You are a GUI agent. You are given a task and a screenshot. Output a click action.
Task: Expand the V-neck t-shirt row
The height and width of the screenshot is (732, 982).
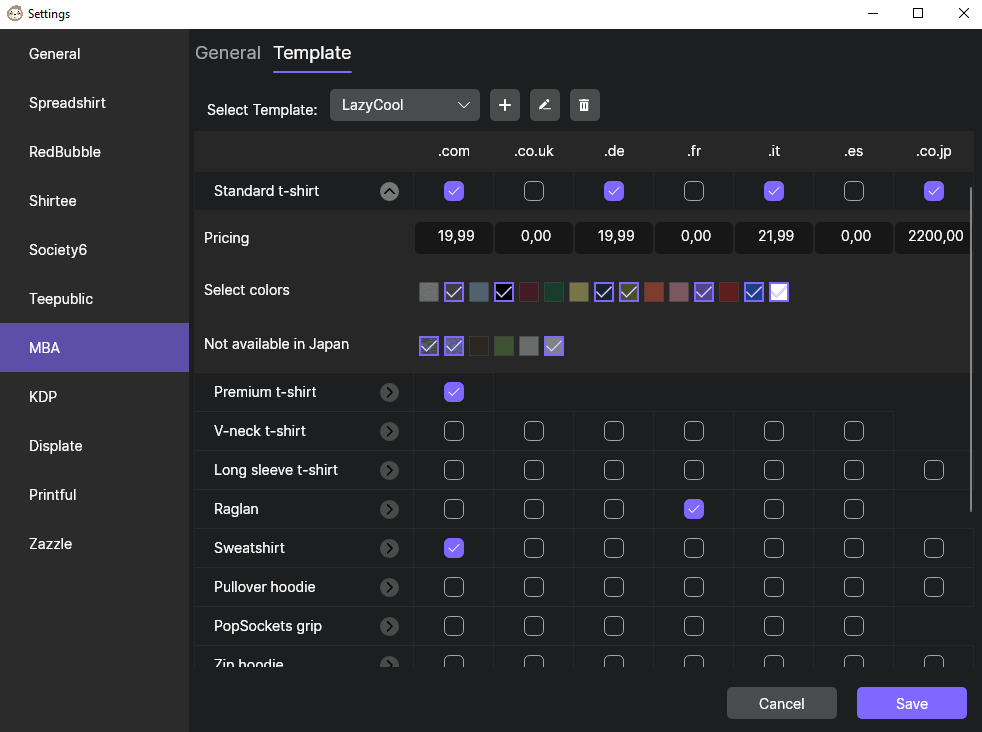click(x=390, y=431)
